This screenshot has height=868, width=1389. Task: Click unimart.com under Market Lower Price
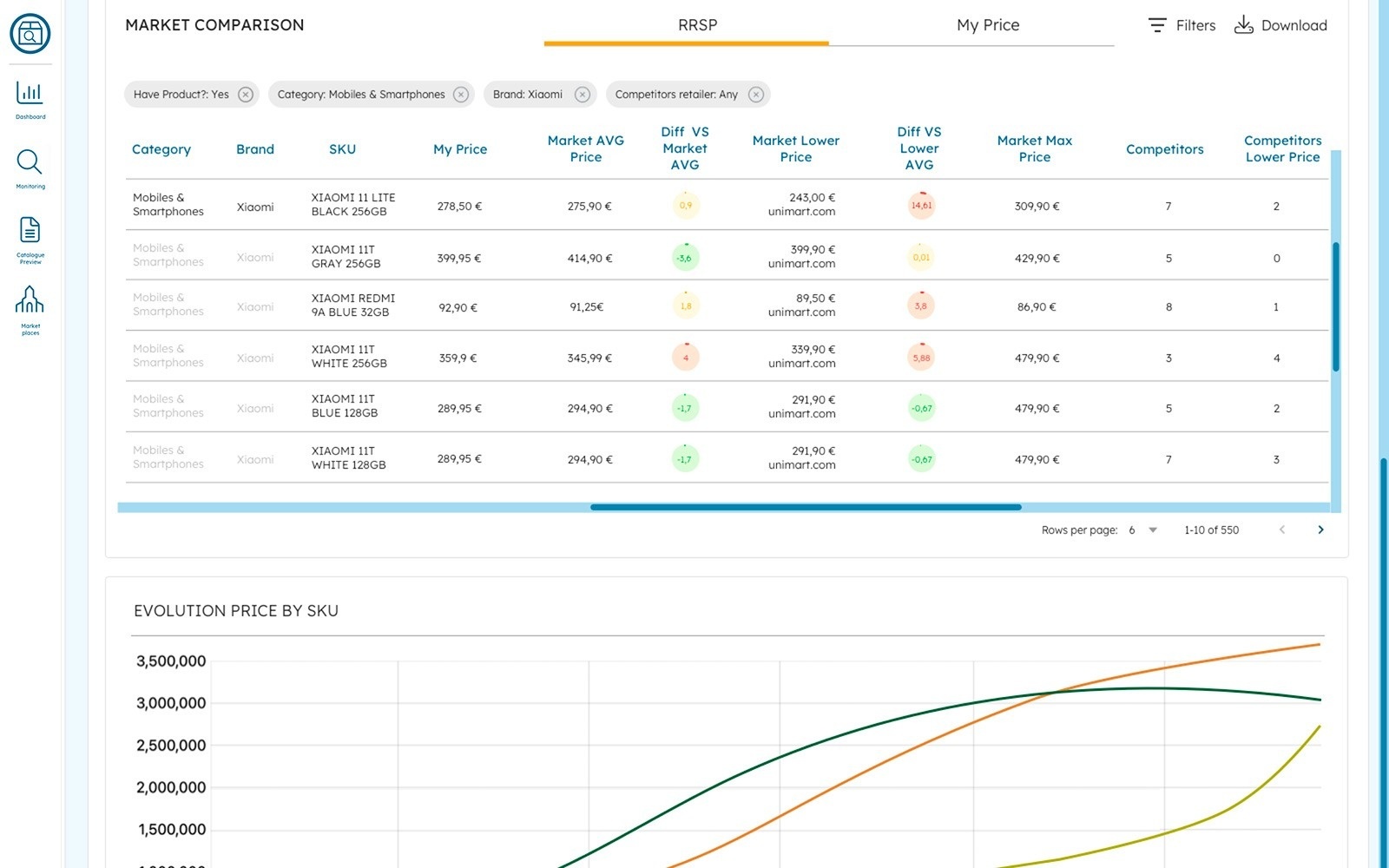(x=801, y=212)
